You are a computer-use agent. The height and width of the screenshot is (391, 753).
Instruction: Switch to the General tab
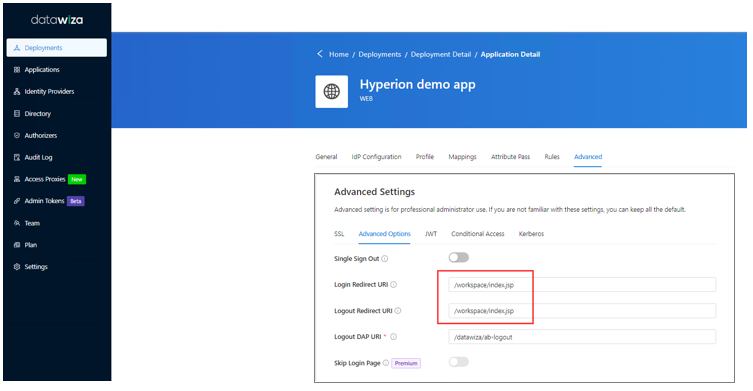[326, 157]
